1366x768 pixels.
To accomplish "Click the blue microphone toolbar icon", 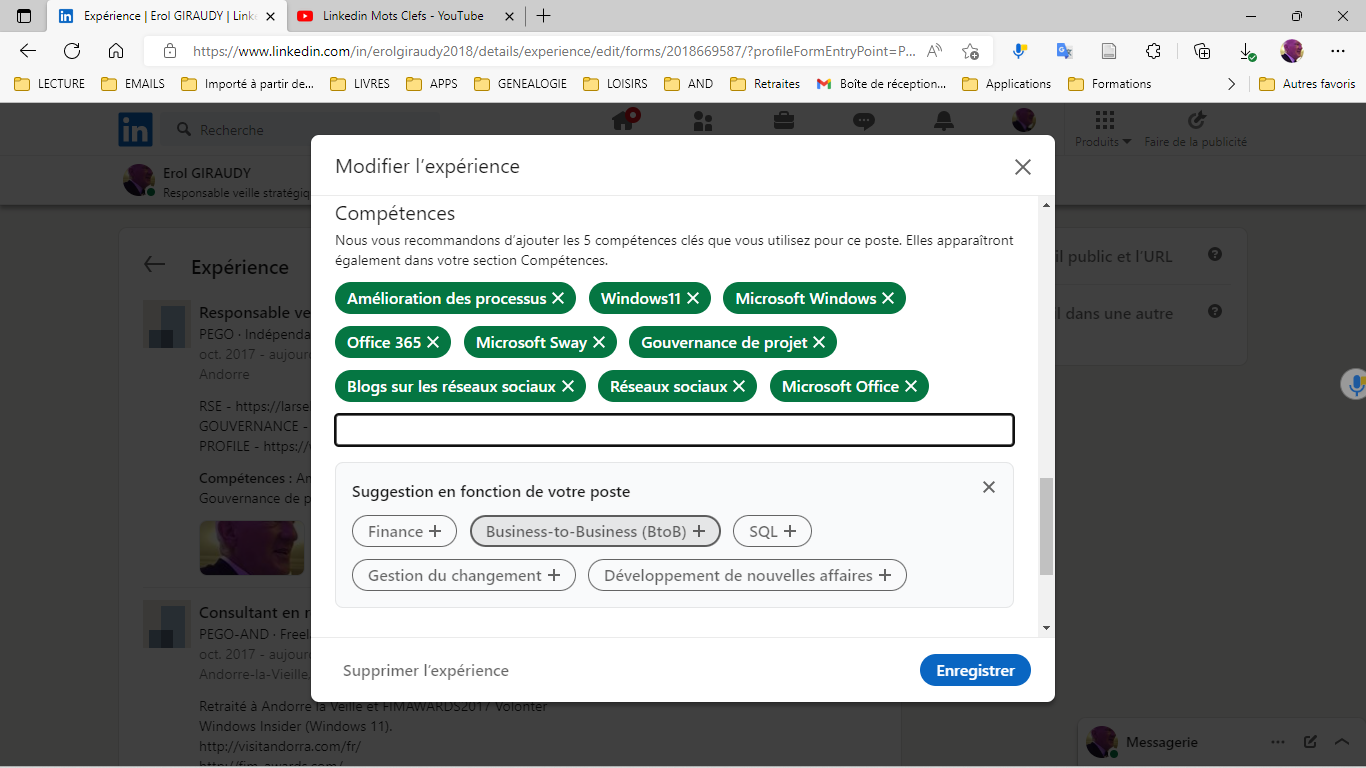I will pos(1019,51).
